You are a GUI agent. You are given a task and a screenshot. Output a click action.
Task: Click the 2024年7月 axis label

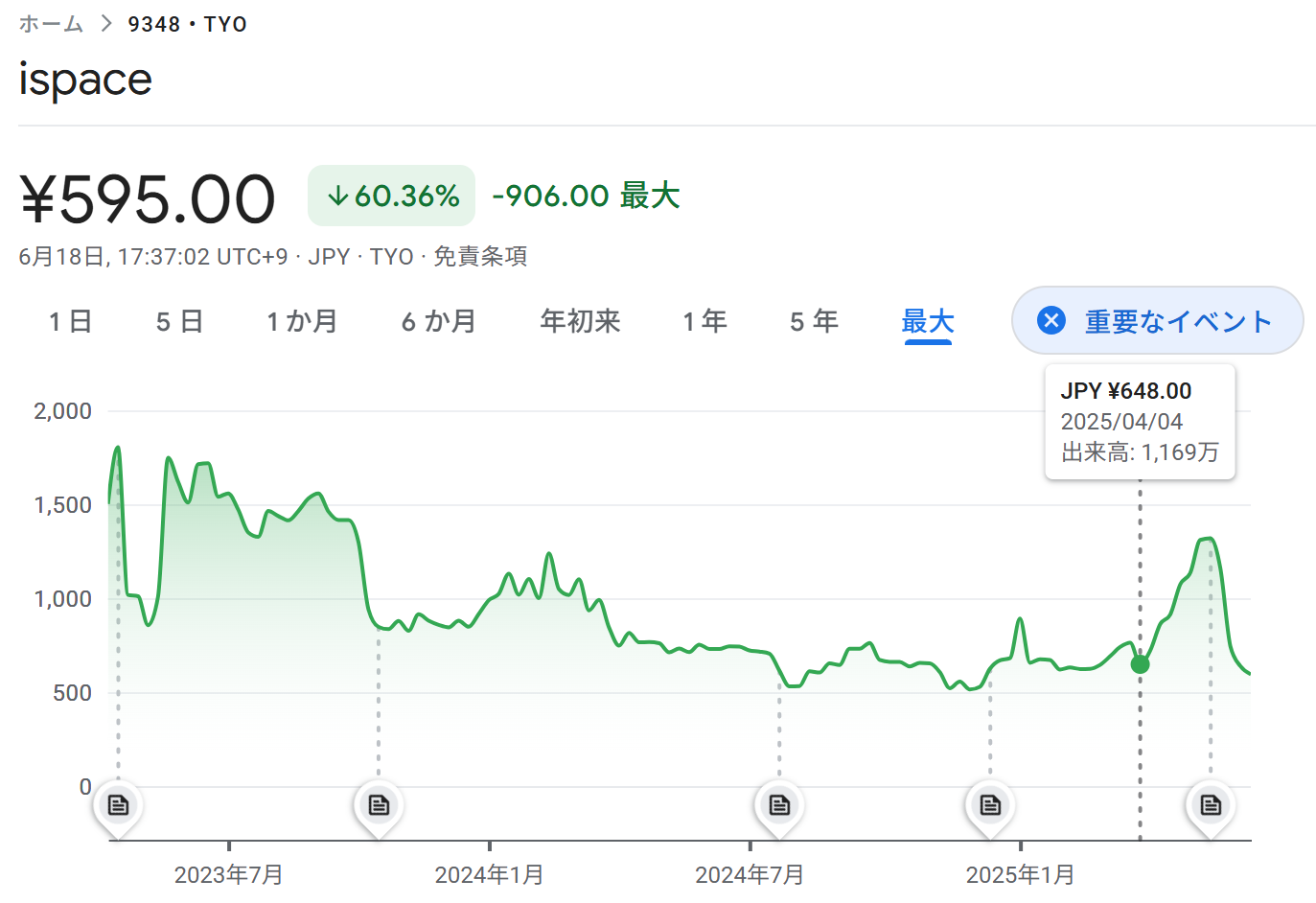[x=750, y=875]
